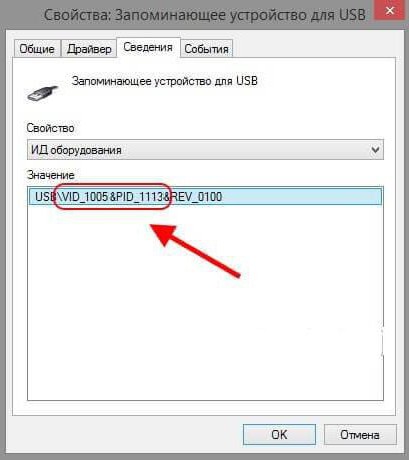Image resolution: width=409 pixels, height=460 pixels.
Task: Click the Свойство label
Action: coord(50,128)
